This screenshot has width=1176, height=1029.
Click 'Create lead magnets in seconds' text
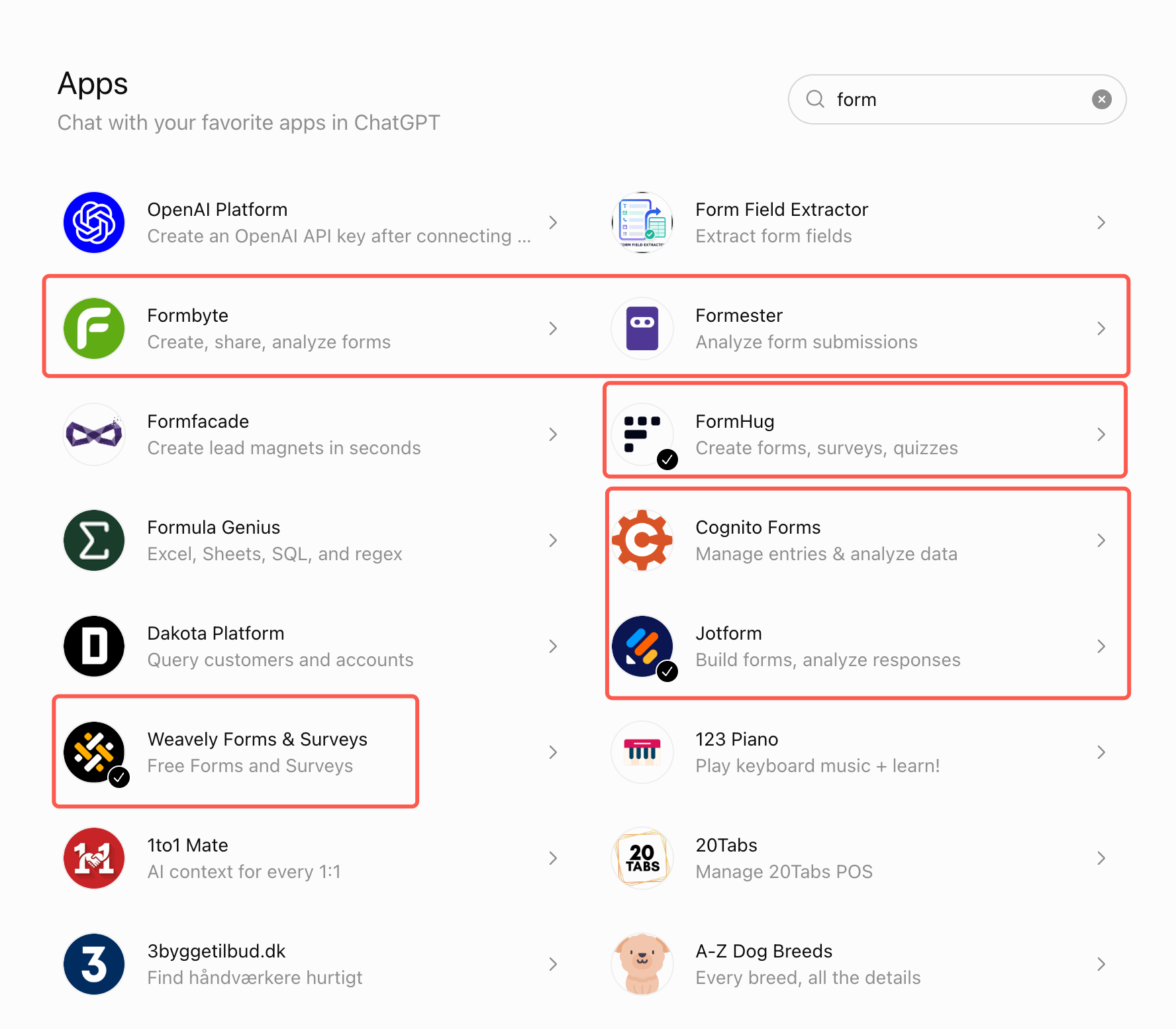coord(284,448)
